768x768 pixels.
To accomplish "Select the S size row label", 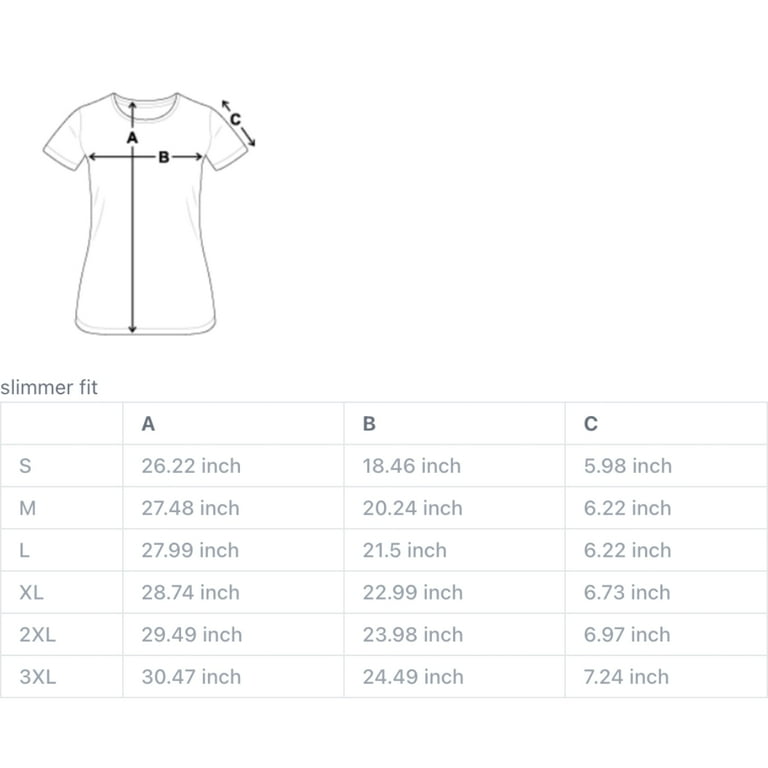I will pyautogui.click(x=25, y=466).
